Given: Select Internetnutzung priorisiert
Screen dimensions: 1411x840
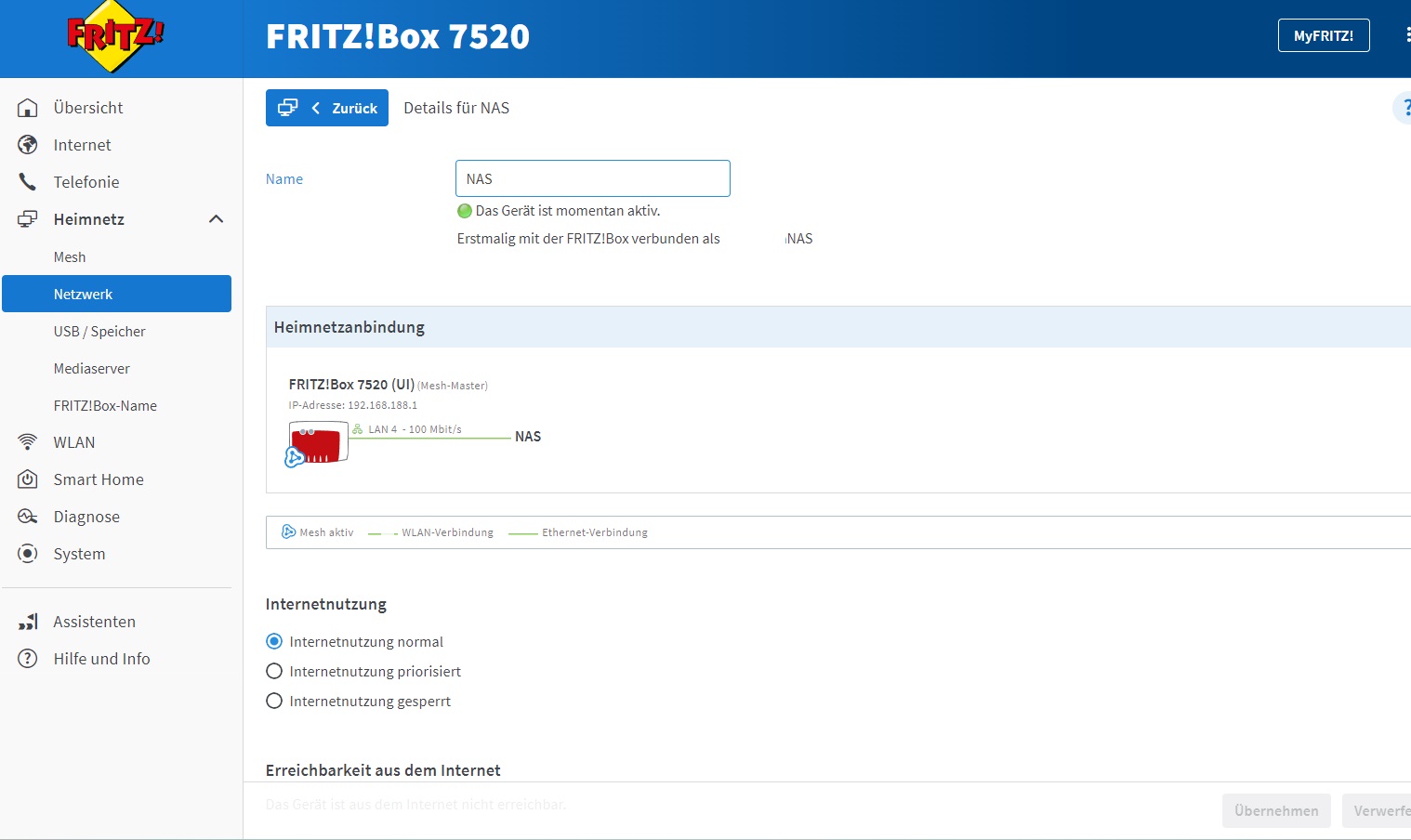Looking at the screenshot, I should click(x=274, y=671).
